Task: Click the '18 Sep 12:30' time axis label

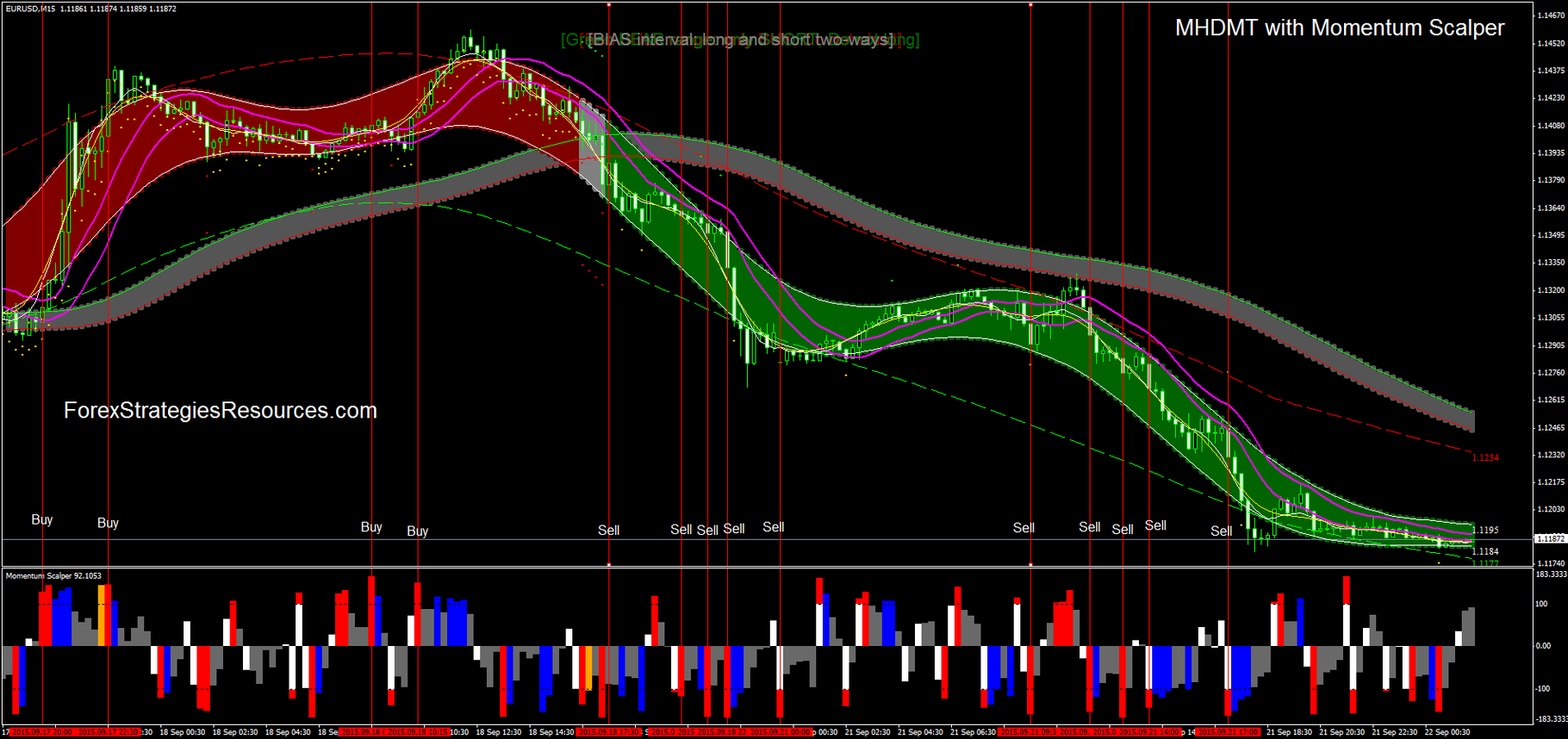Action: tap(499, 732)
